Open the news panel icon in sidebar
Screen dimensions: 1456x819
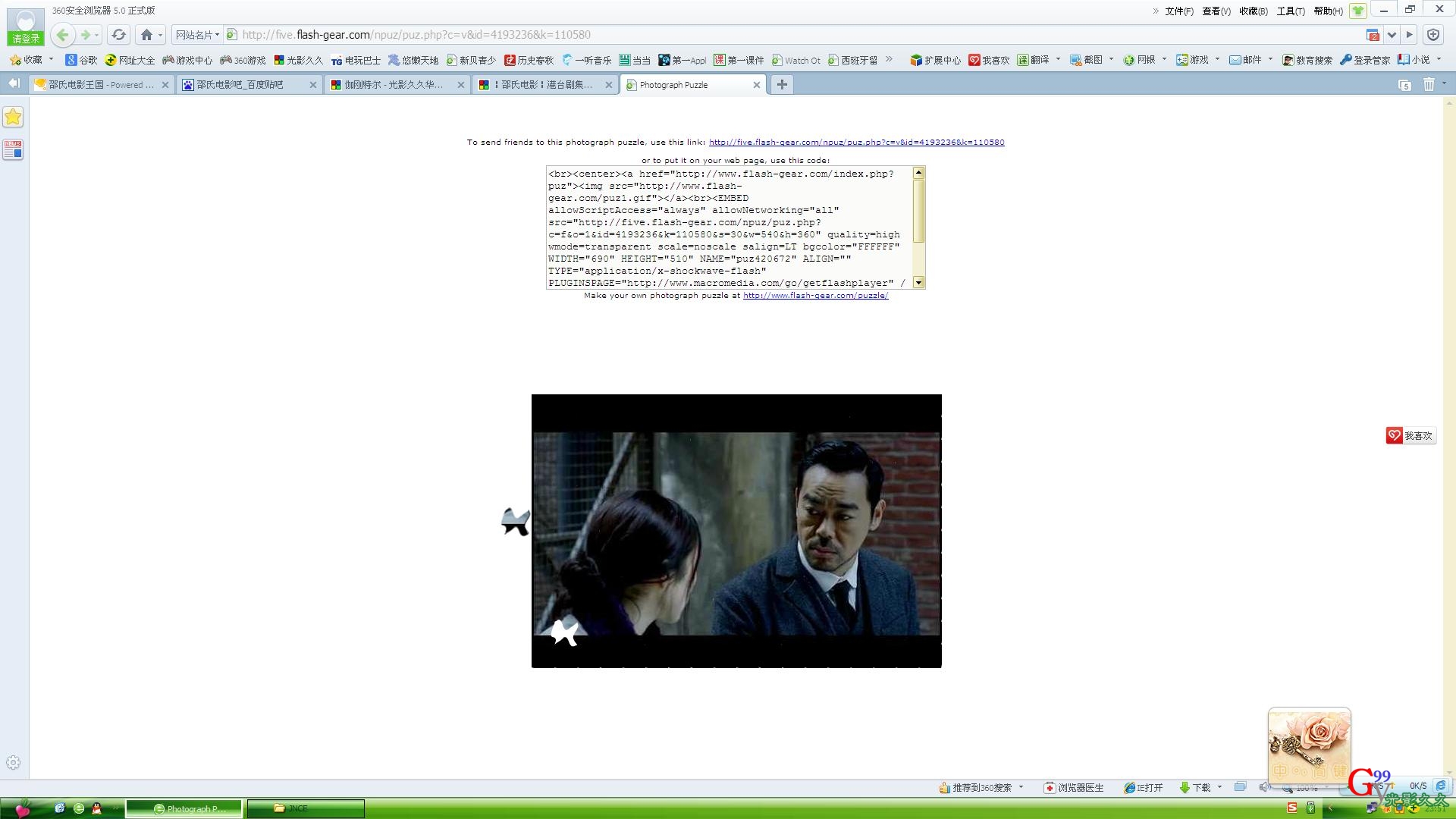click(x=13, y=149)
